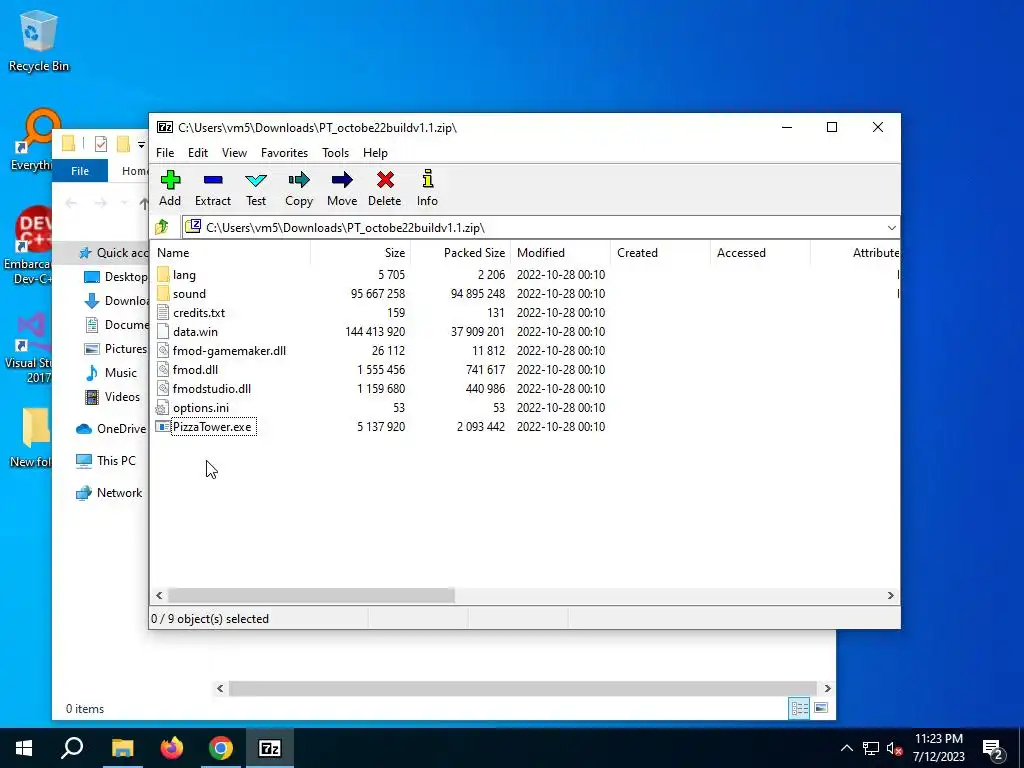Select the Visual Studio 2017 desktop icon
This screenshot has height=768, width=1024.
pos(33,332)
